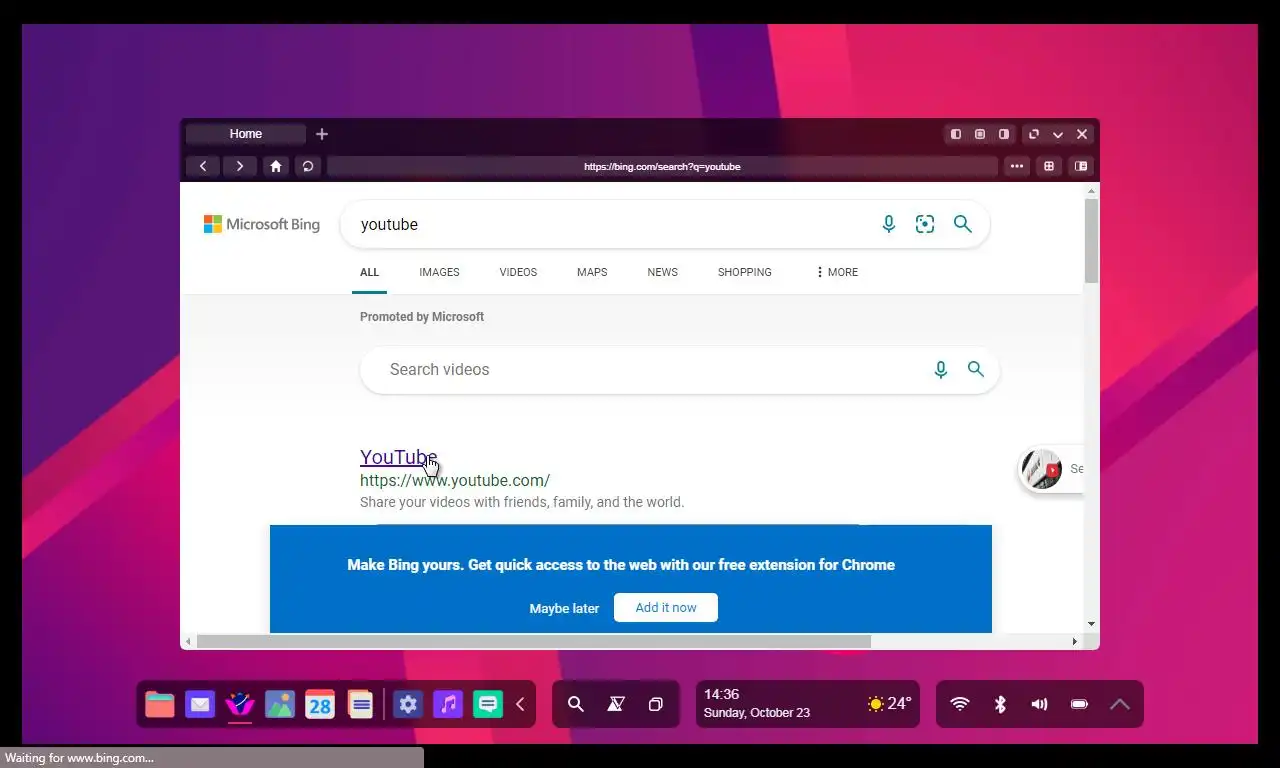Image resolution: width=1280 pixels, height=768 pixels.
Task: Click the scroll right arrow on scrollbar
Action: point(1075,641)
